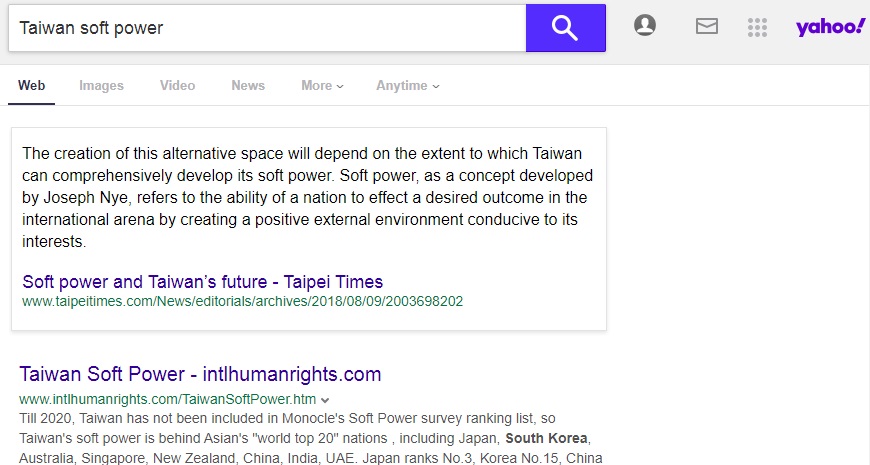The width and height of the screenshot is (870, 465).
Task: Open Yahoo Mail envelope icon
Action: [707, 27]
